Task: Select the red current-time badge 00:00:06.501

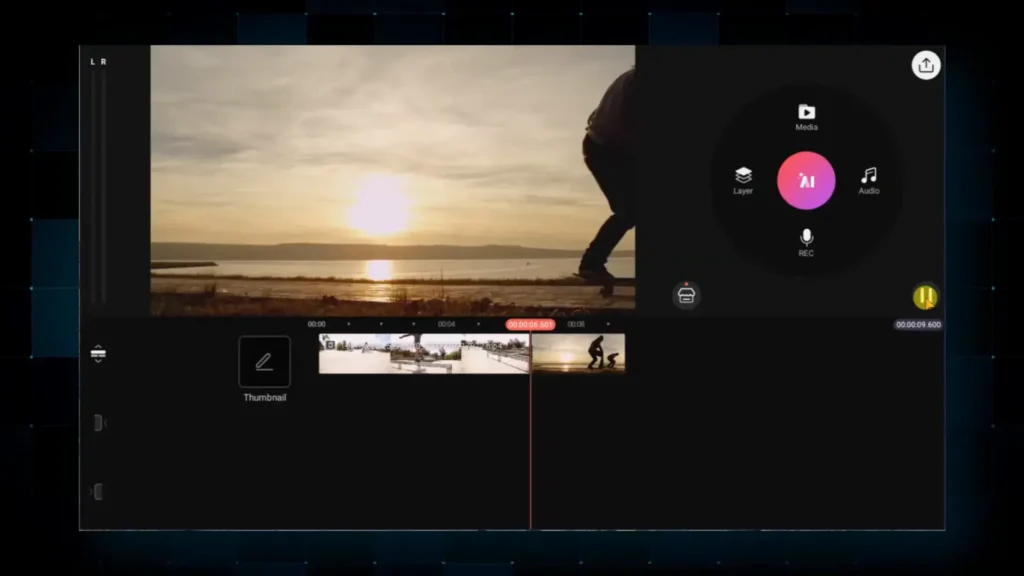Action: (x=531, y=323)
